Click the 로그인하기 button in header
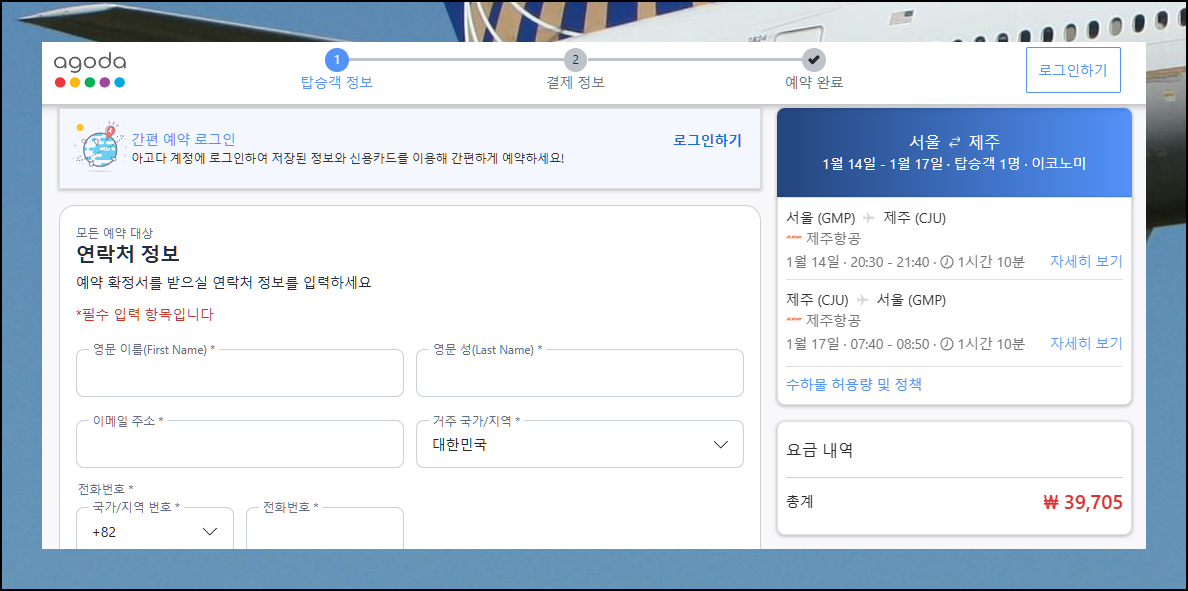 (1073, 70)
